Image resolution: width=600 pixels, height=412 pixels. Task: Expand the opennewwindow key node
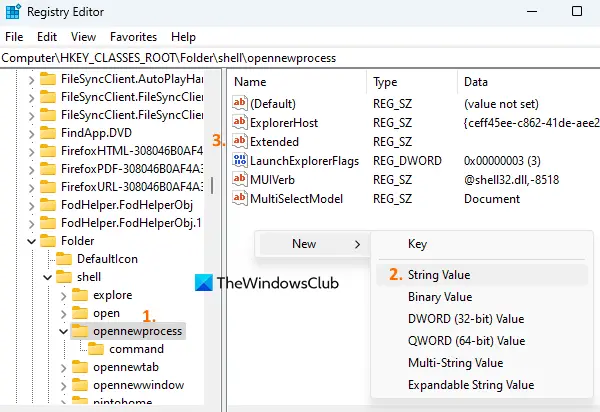coord(64,386)
